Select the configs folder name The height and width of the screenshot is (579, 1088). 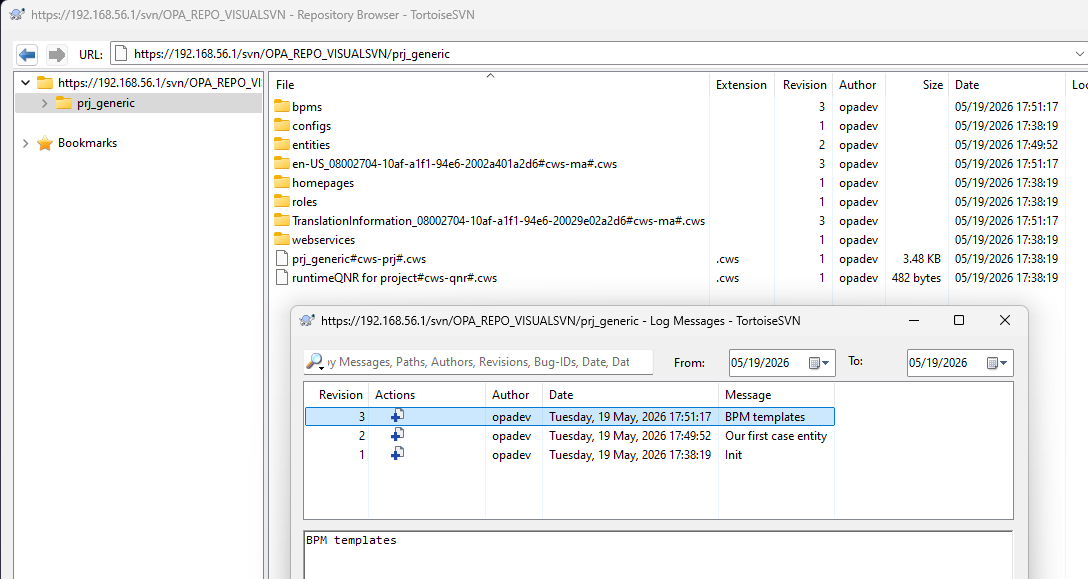coord(312,126)
